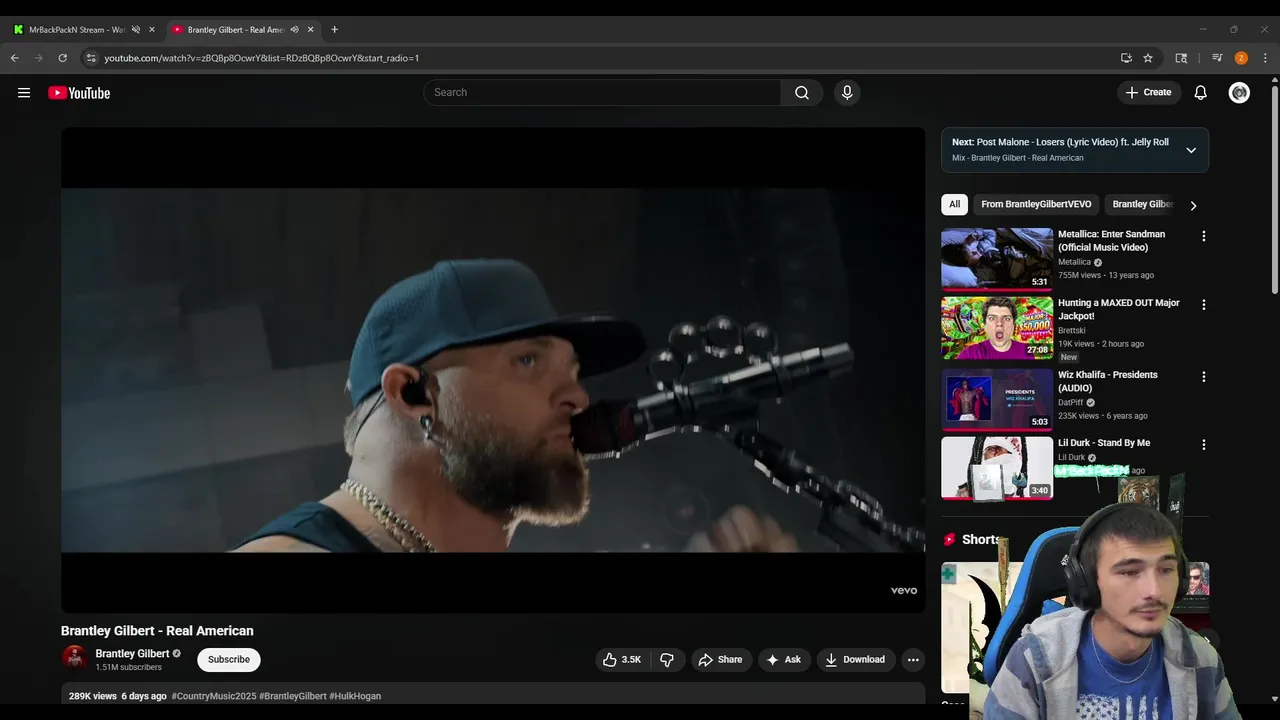Open Hunting a MAXED OUT Major Jackpot thumbnail
The width and height of the screenshot is (1280, 720).
(997, 328)
